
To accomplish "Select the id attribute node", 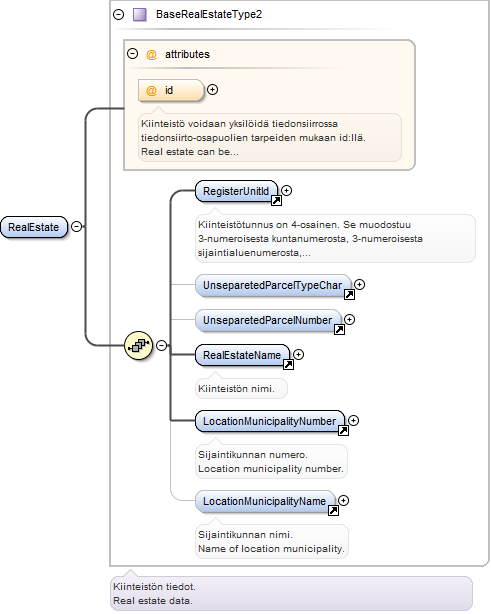I will pos(171,90).
